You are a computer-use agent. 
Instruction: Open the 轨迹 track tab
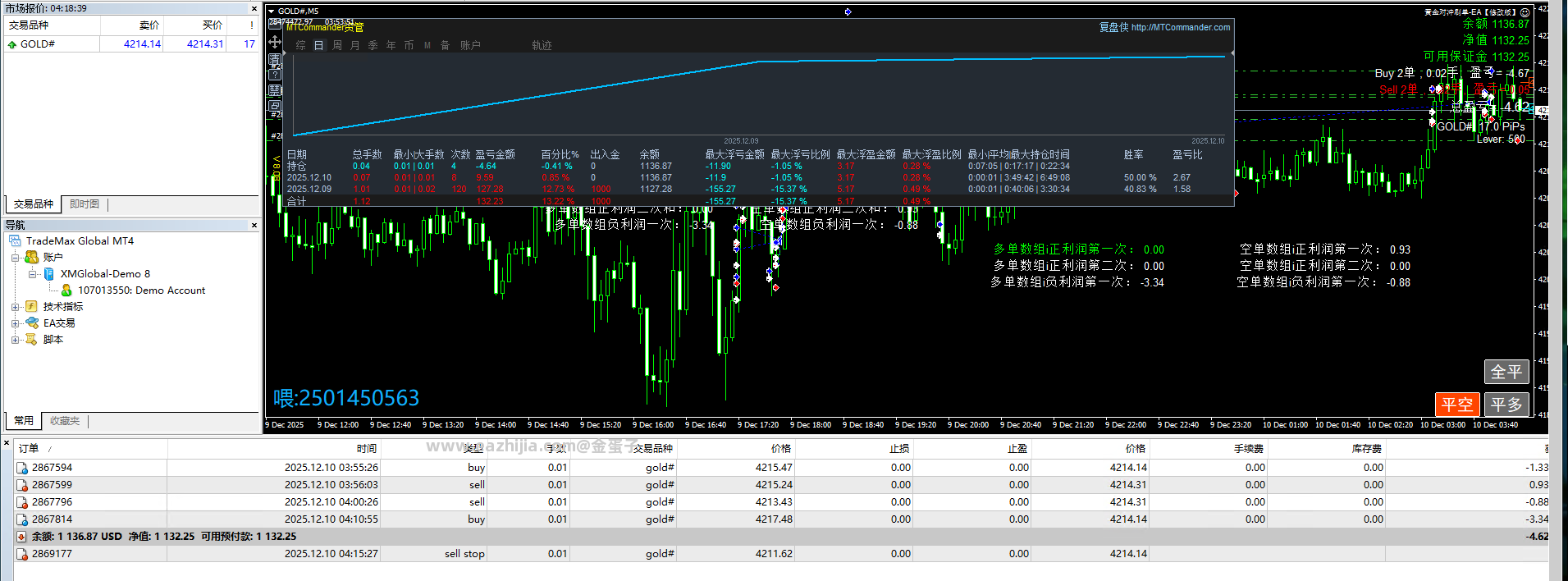point(542,45)
